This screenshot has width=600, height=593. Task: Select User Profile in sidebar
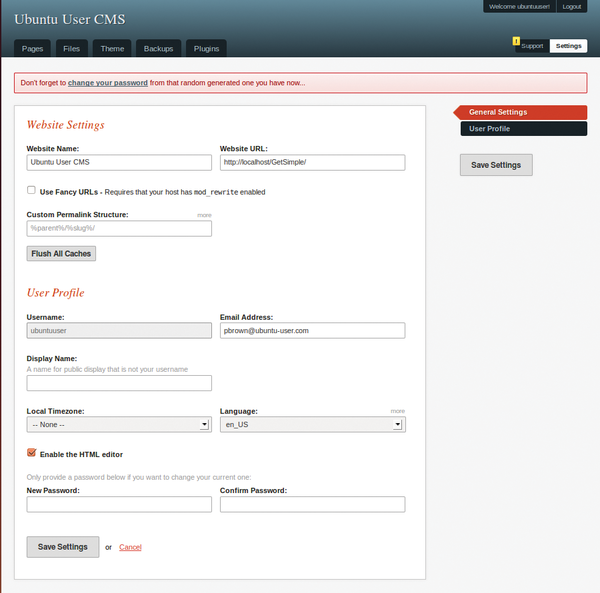point(523,129)
